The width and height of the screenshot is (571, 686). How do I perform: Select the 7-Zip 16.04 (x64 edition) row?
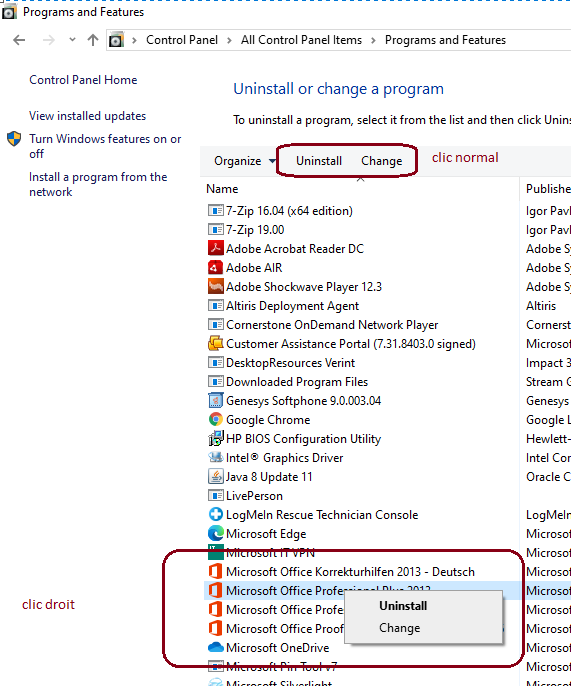[289, 210]
